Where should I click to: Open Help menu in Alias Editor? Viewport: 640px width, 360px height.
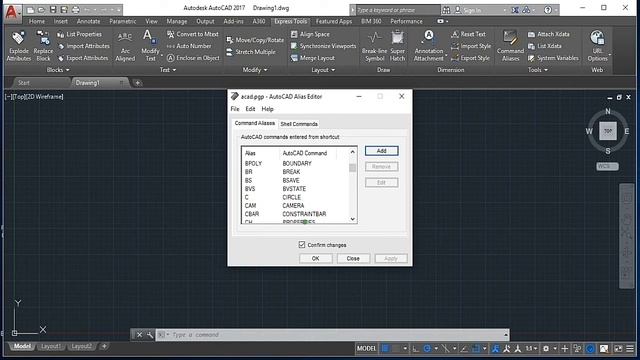pos(267,109)
